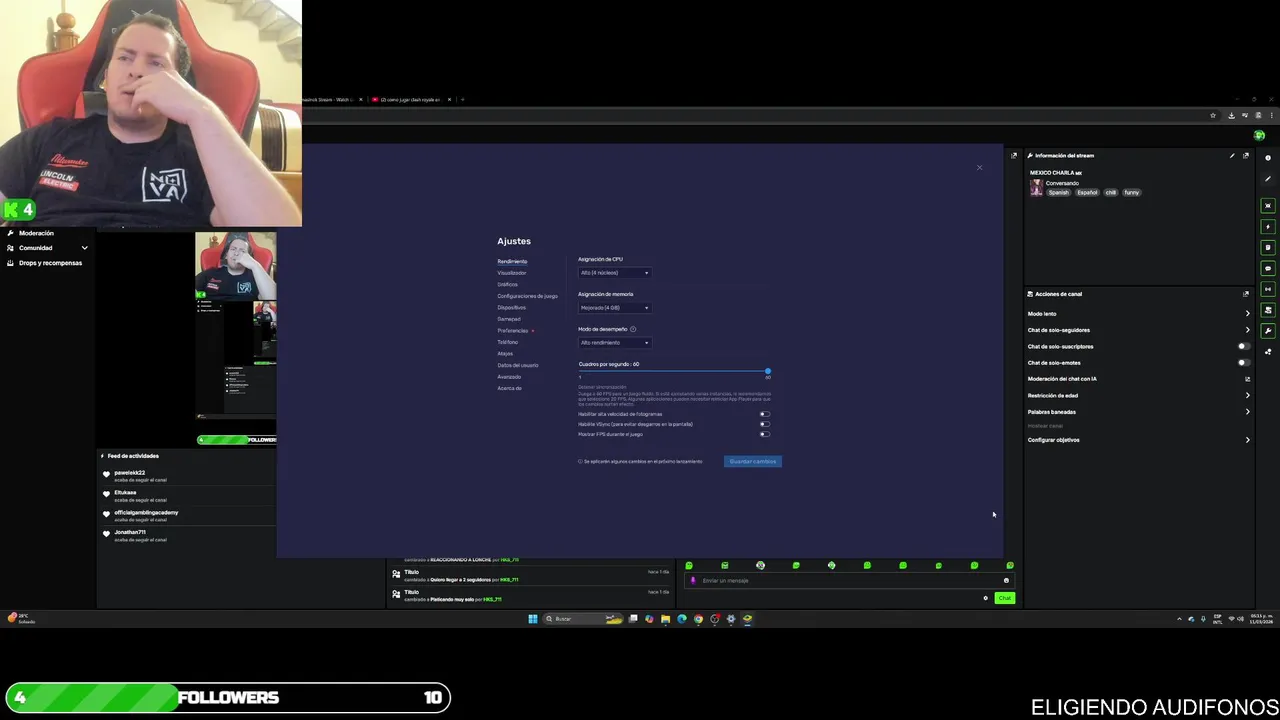Open the Atajos settings tab
1280x720 pixels.
coord(505,354)
